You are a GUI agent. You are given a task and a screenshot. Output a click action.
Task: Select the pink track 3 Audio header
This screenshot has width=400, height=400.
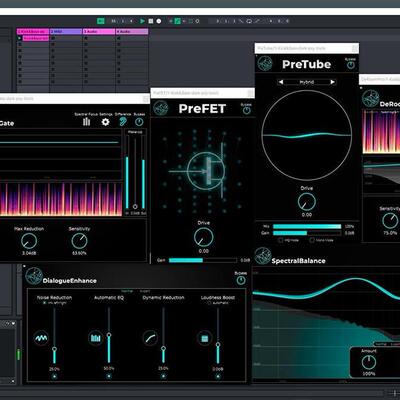(99, 32)
